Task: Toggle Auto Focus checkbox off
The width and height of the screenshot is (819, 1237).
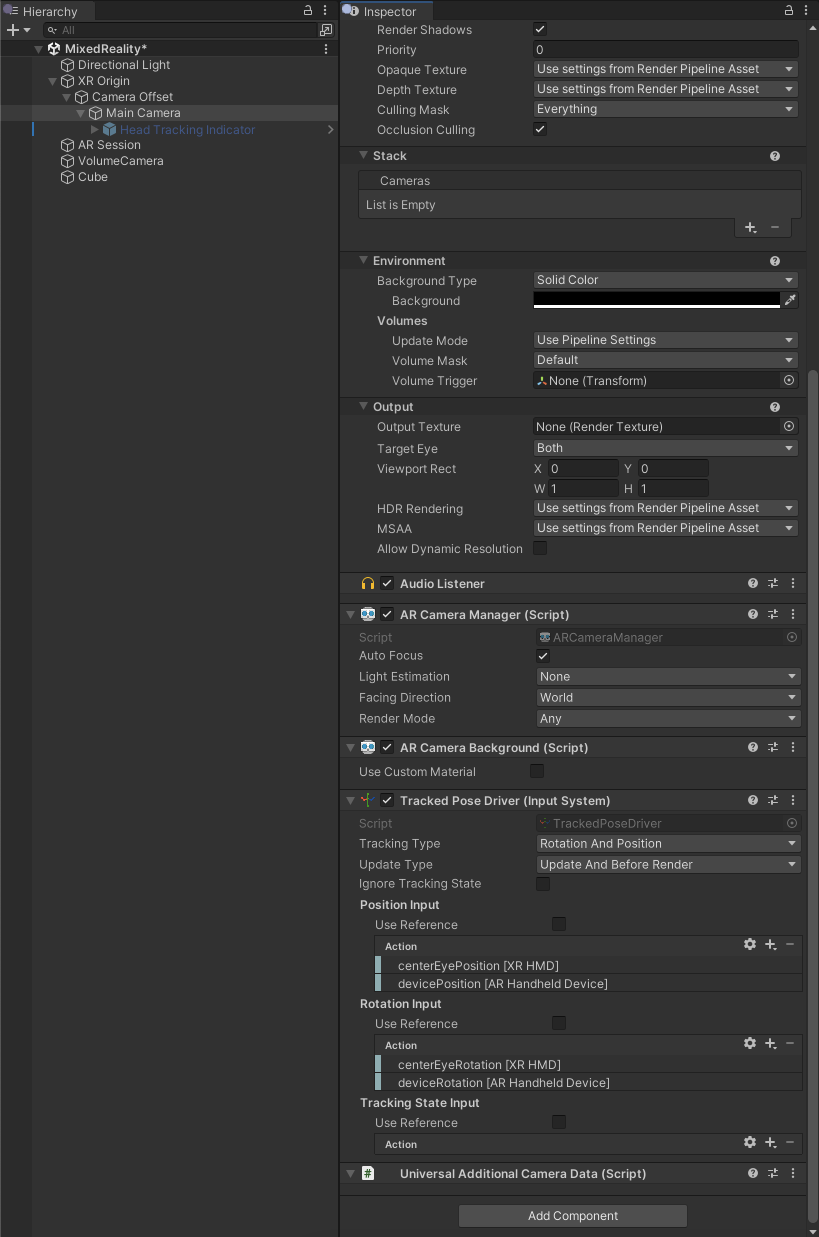Action: 543,656
